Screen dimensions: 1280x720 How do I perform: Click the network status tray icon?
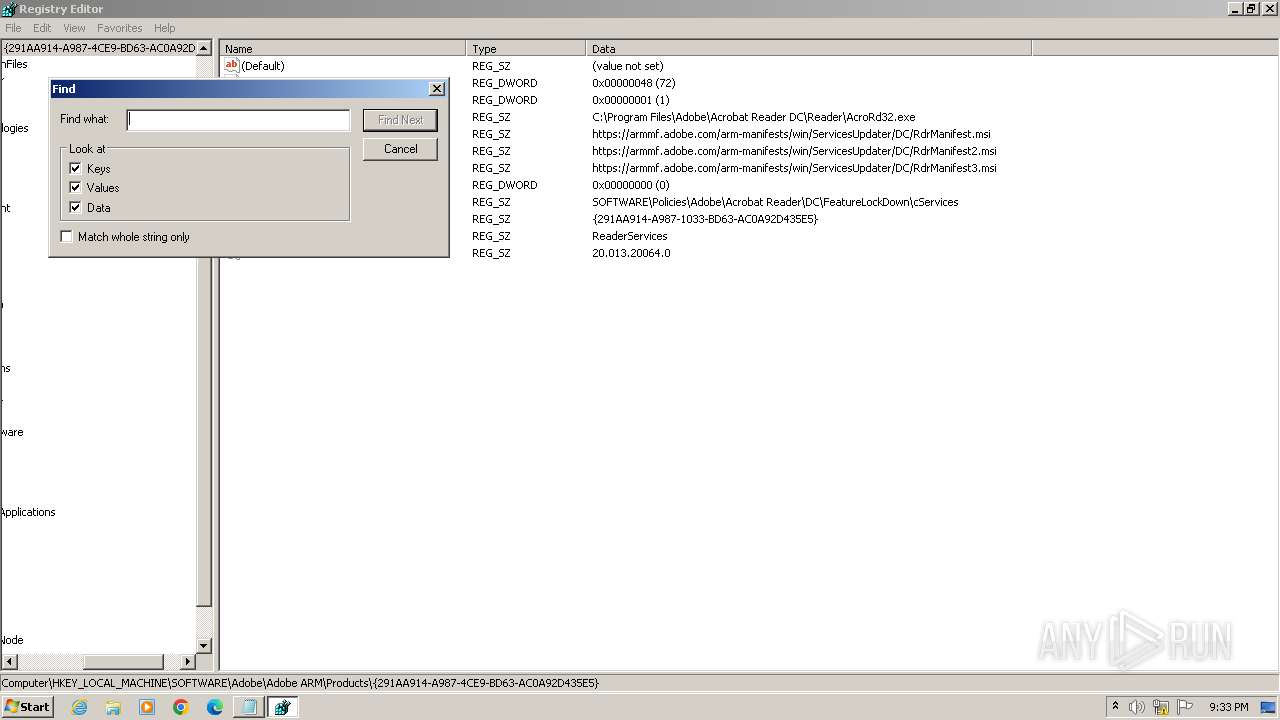pyautogui.click(x=1161, y=707)
